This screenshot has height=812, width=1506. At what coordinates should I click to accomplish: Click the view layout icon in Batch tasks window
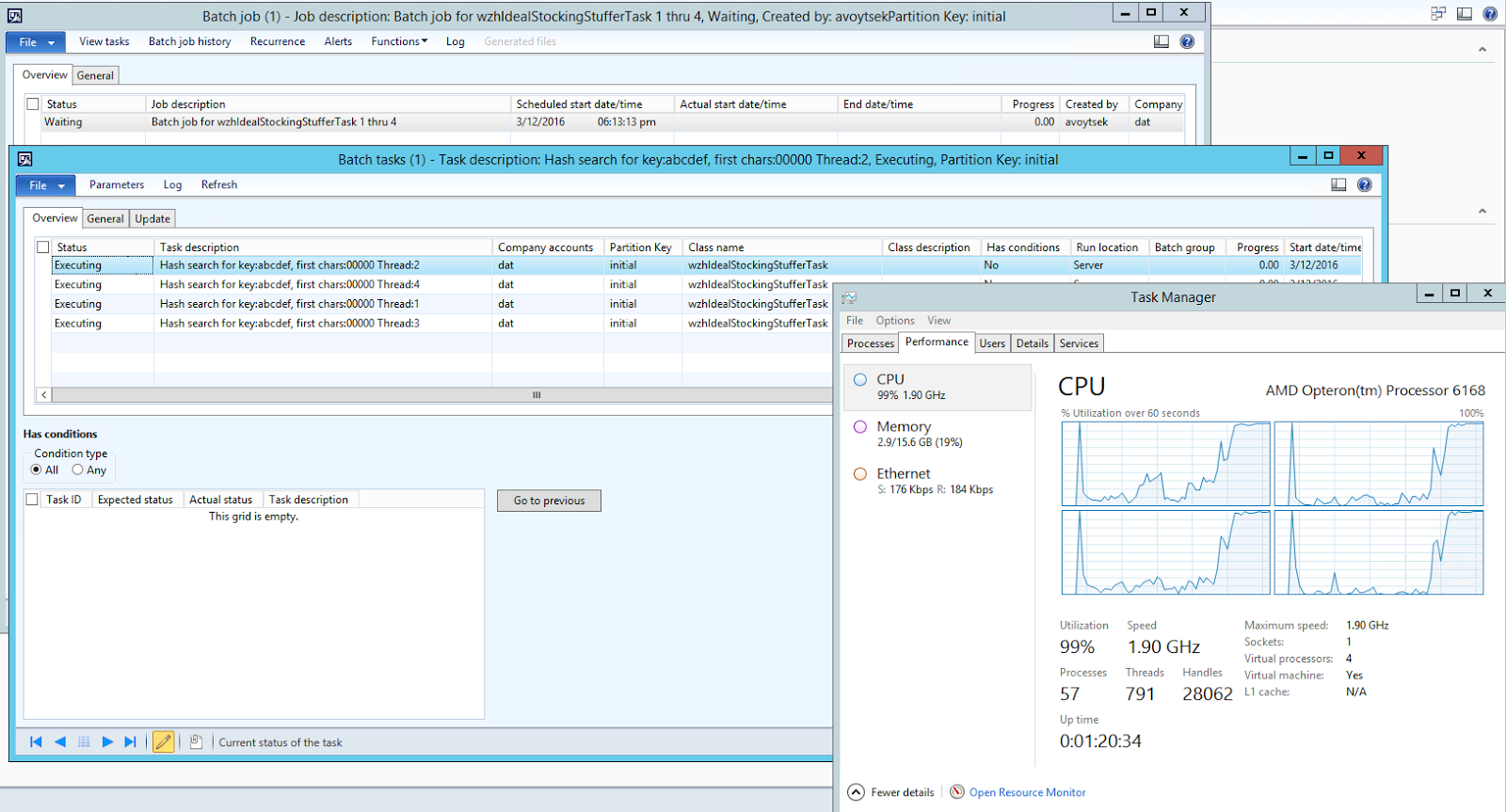click(1338, 184)
